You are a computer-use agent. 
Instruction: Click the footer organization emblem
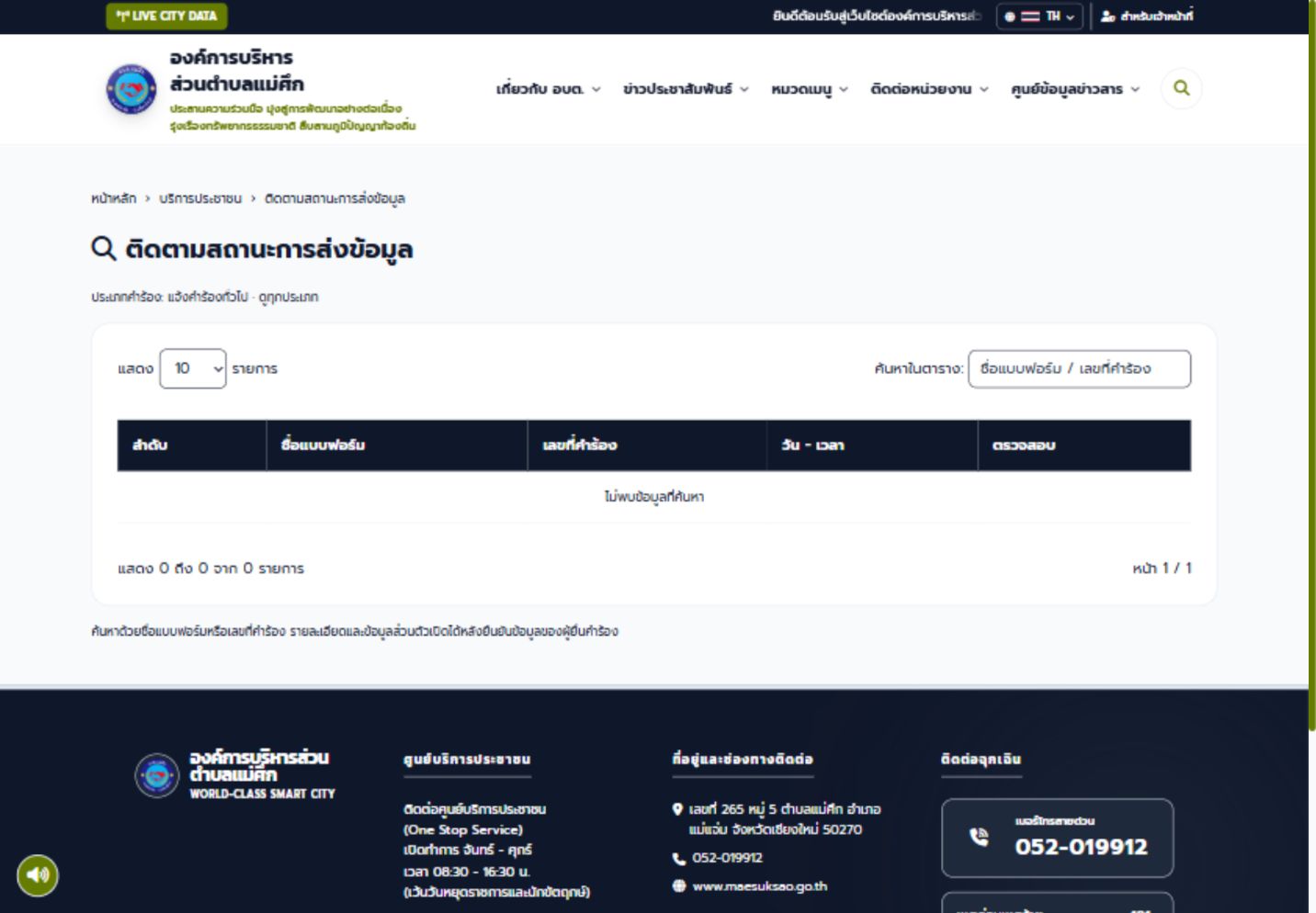pyautogui.click(x=156, y=775)
